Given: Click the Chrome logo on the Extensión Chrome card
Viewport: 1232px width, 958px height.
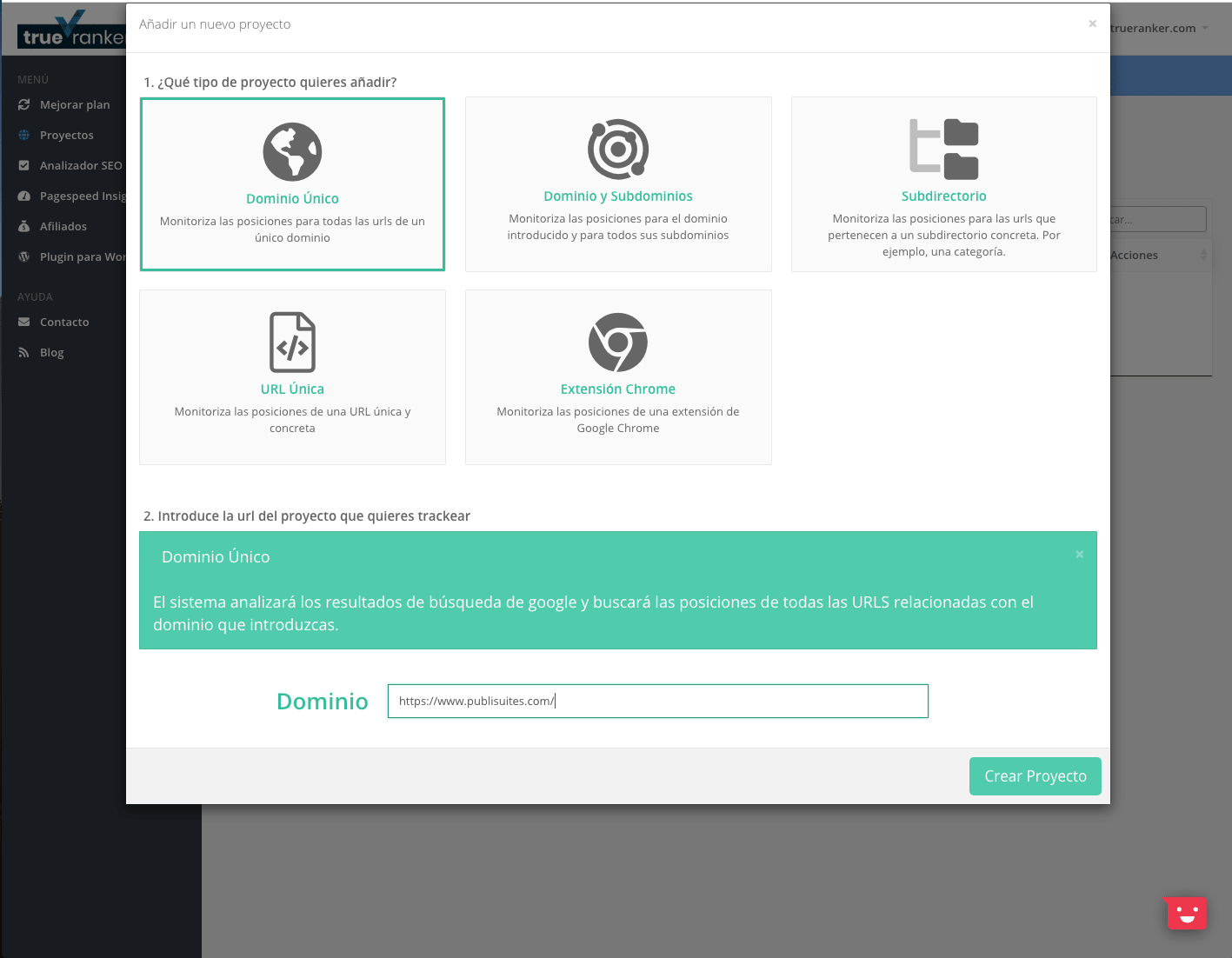Looking at the screenshot, I should [x=617, y=342].
